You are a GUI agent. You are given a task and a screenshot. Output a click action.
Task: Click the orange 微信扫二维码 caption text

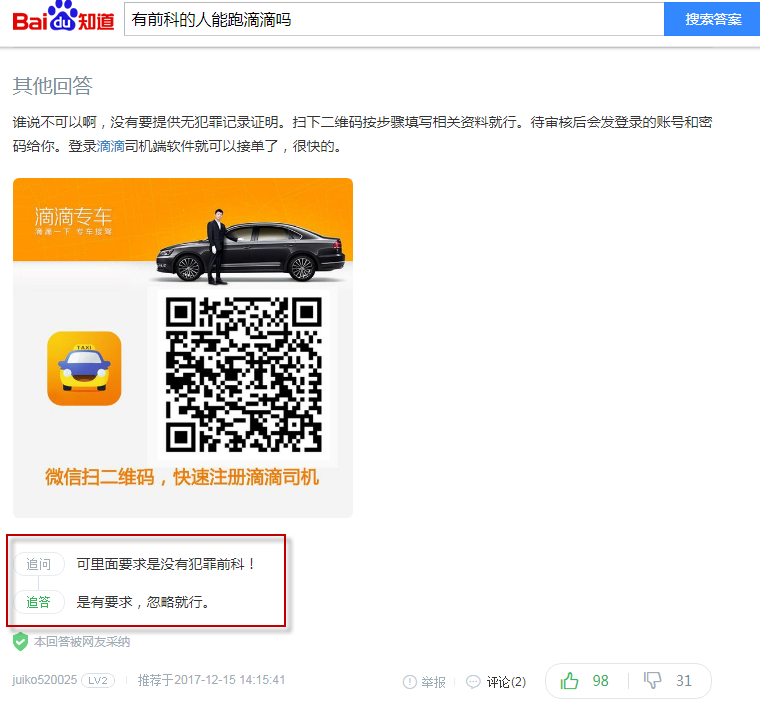click(x=182, y=477)
